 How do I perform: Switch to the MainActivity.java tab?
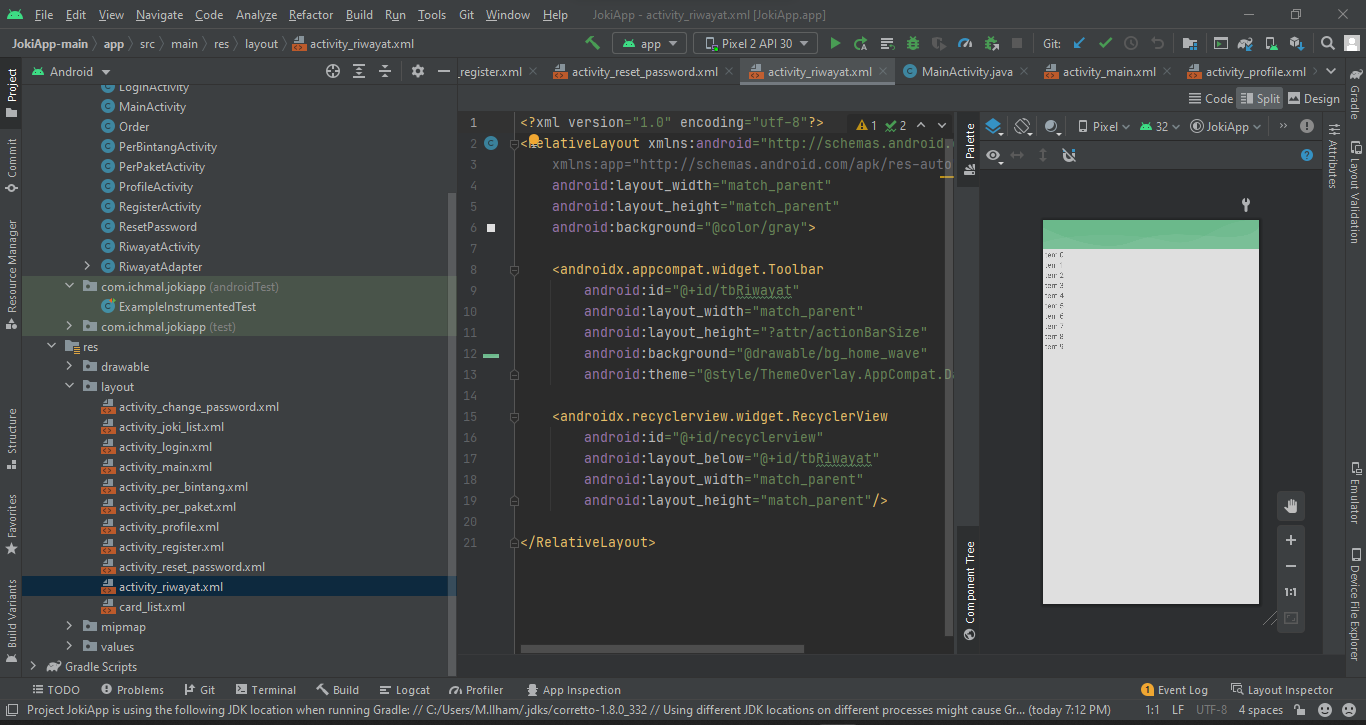tap(966, 71)
